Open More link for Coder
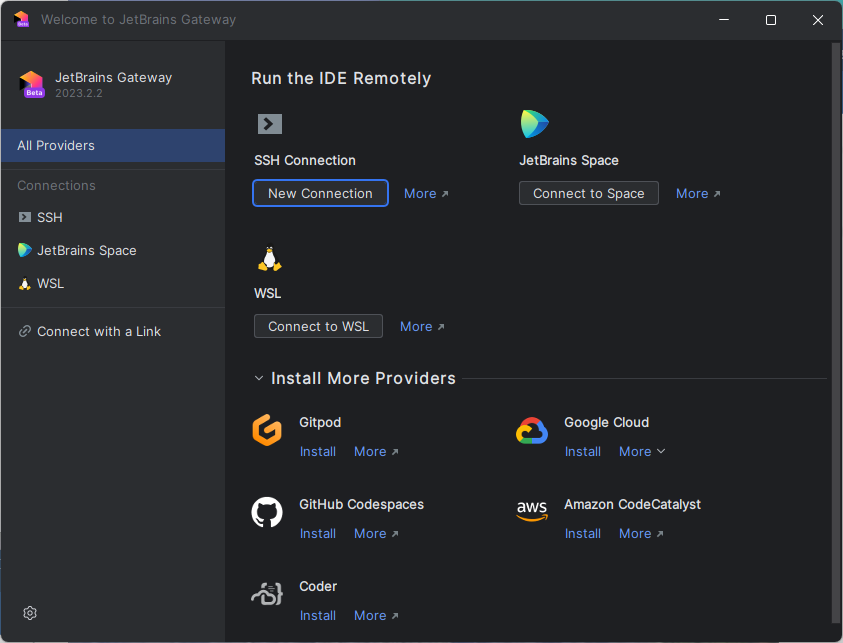Image resolution: width=843 pixels, height=643 pixels. point(376,616)
